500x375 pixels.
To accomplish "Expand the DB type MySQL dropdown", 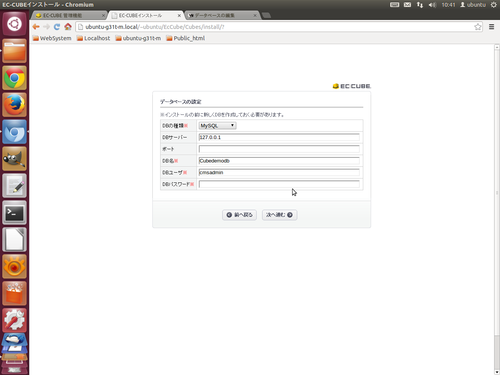I will (217, 126).
